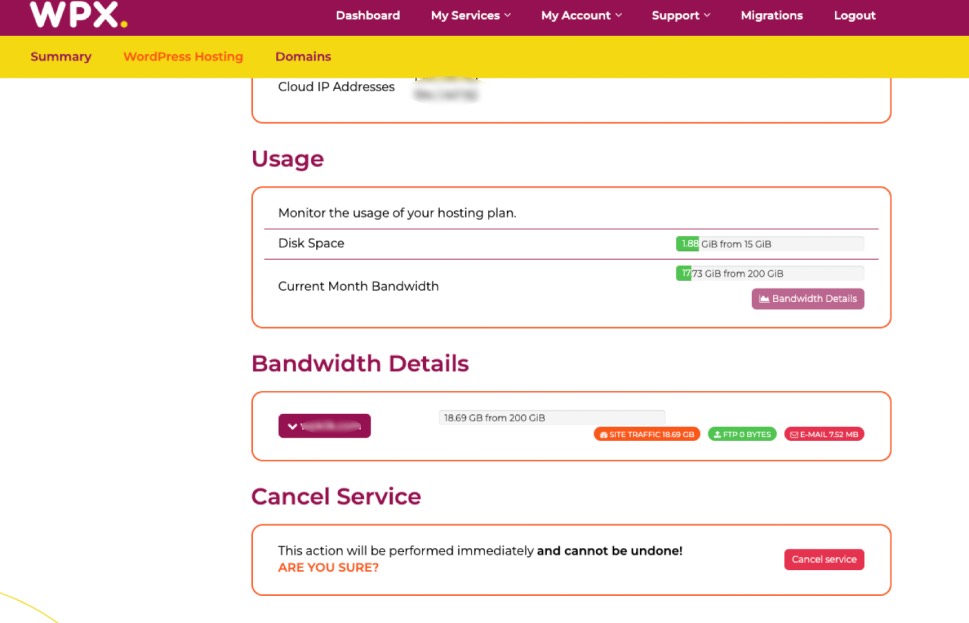969x623 pixels.
Task: Expand the blurred domain bandwidth row
Action: pos(324,426)
